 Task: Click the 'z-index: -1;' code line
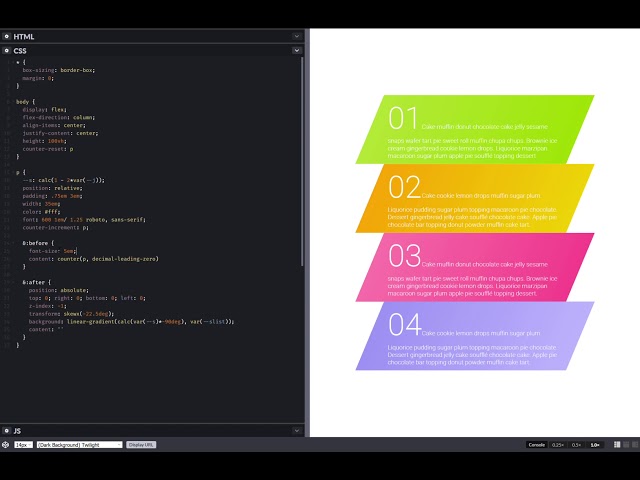(x=47, y=306)
